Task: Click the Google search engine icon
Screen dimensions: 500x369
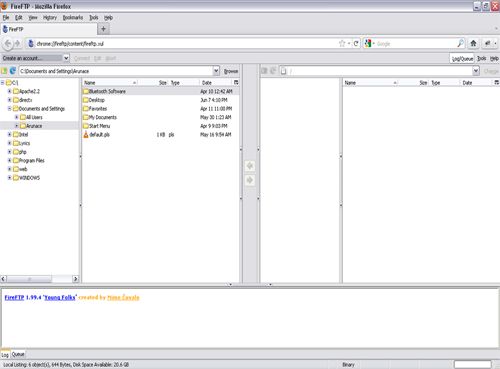Action: click(x=368, y=43)
